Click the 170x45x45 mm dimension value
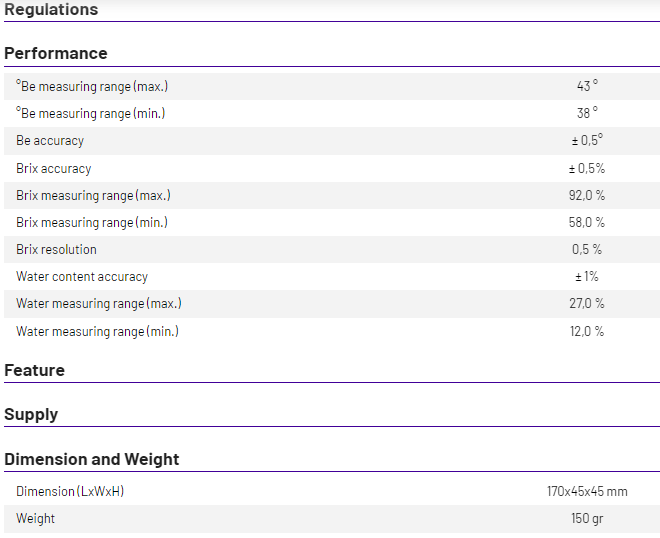Screen dimensions: 660x538 pyautogui.click(x=587, y=491)
